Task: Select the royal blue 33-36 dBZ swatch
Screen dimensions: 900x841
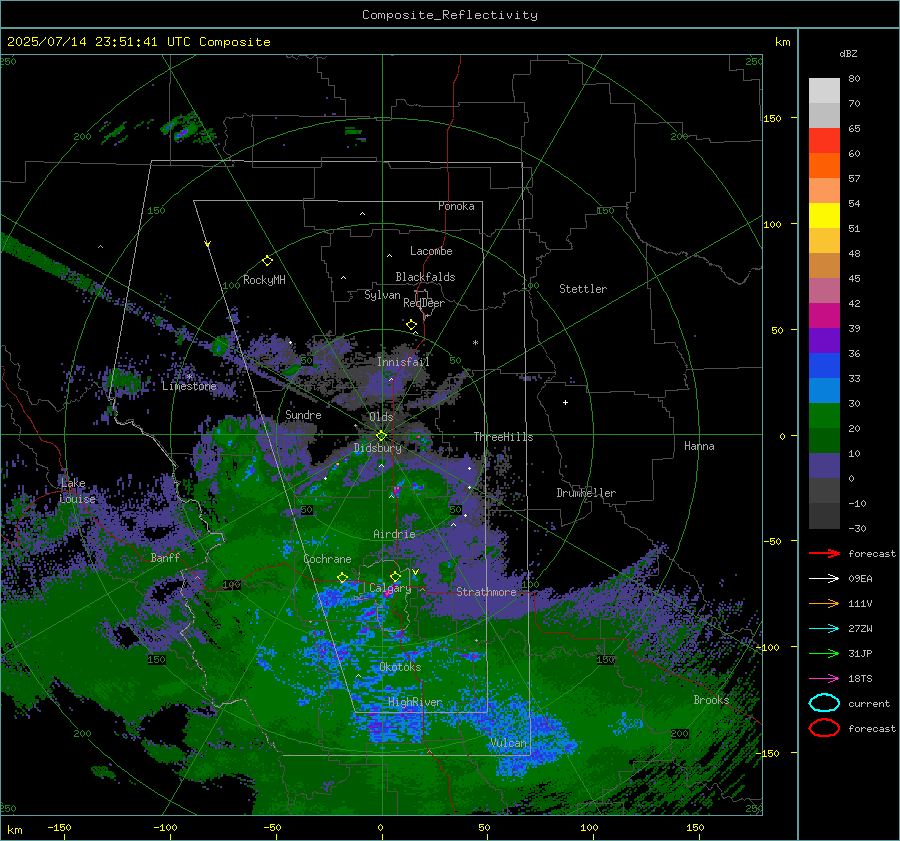Action: pos(824,366)
